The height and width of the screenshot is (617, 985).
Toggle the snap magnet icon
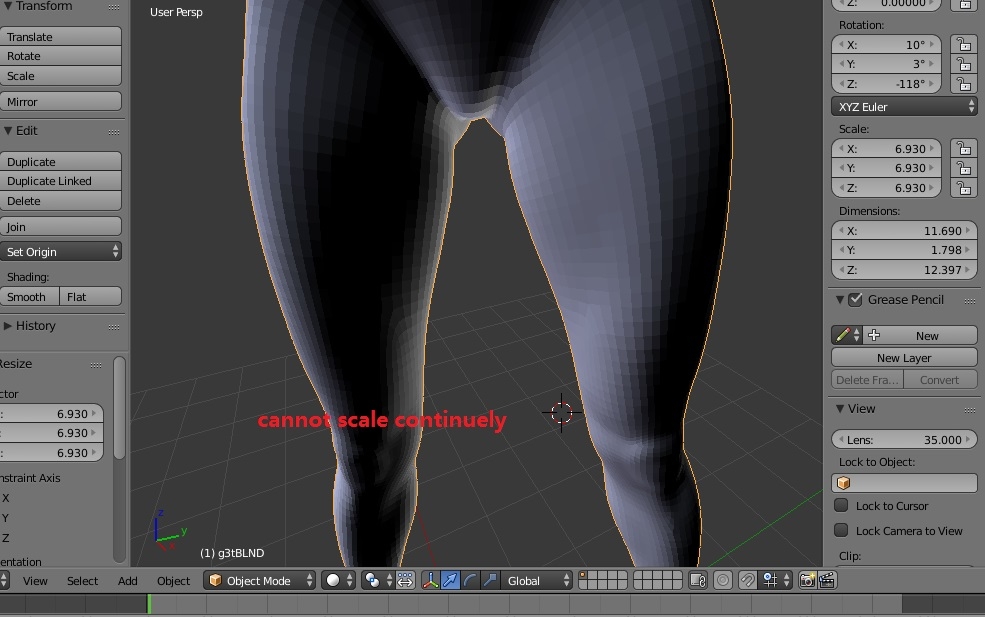coord(747,580)
